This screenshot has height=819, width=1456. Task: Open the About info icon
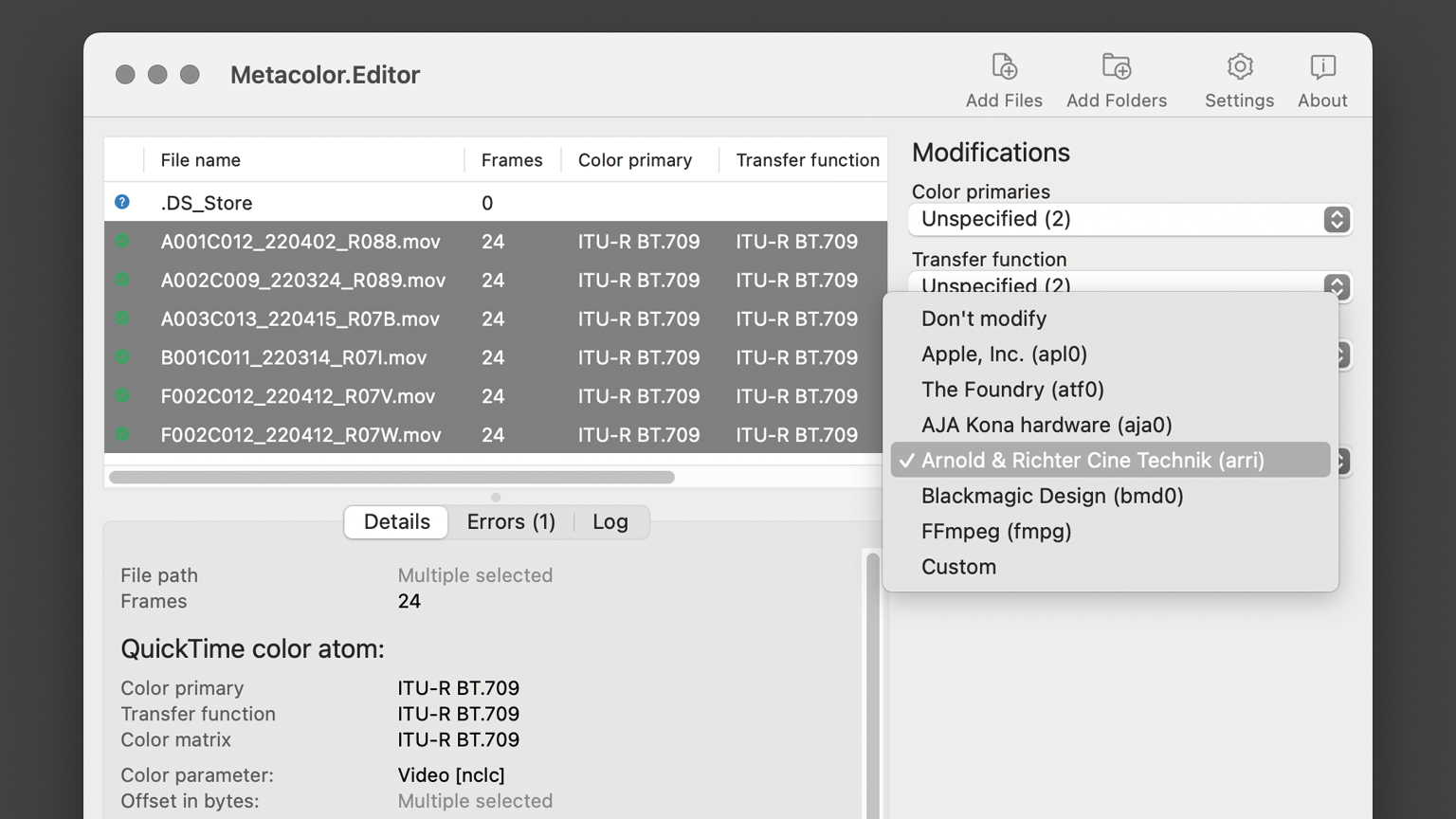(x=1322, y=67)
